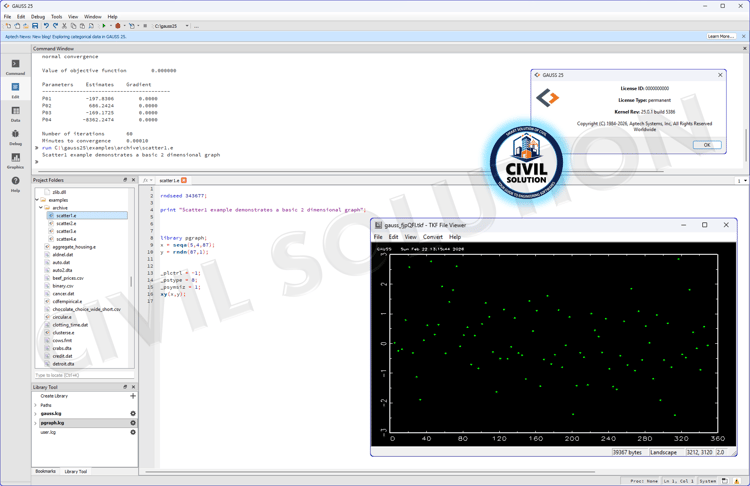Expand the Paths node in Library Tool
Viewport: 750px width, 486px height.
tap(35, 405)
